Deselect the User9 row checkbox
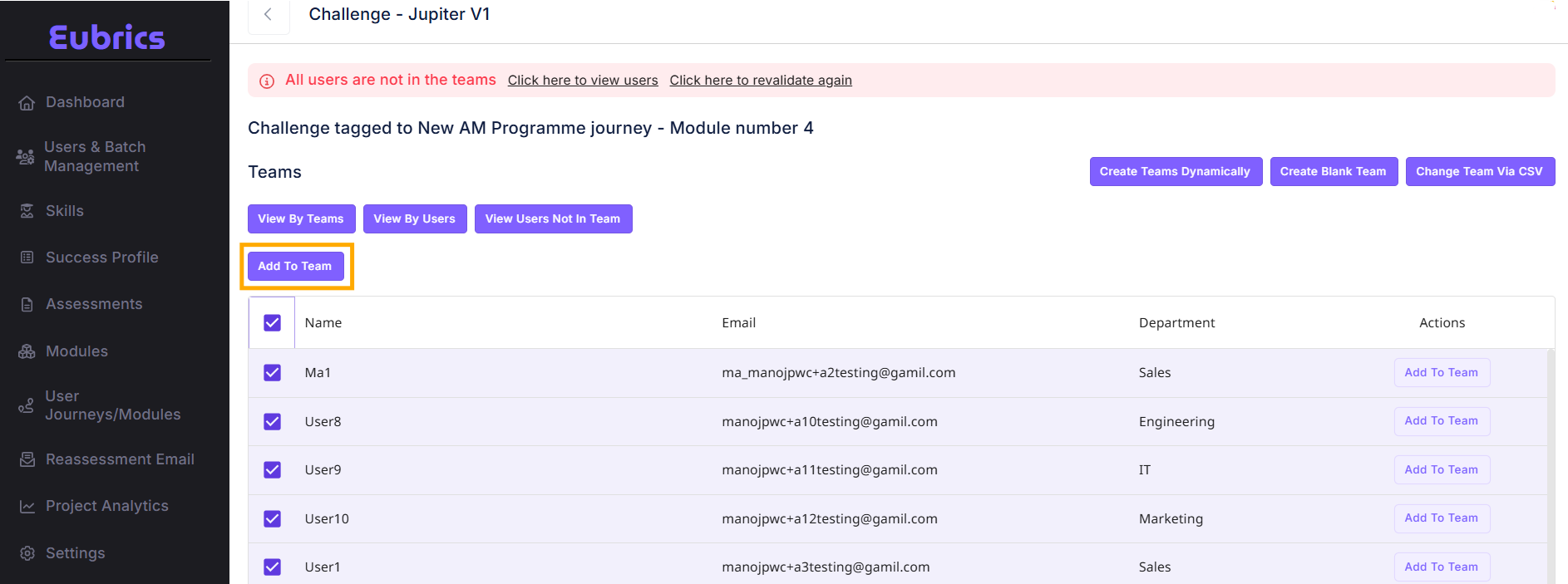Screen dimensions: 1568x584 pos(272,470)
